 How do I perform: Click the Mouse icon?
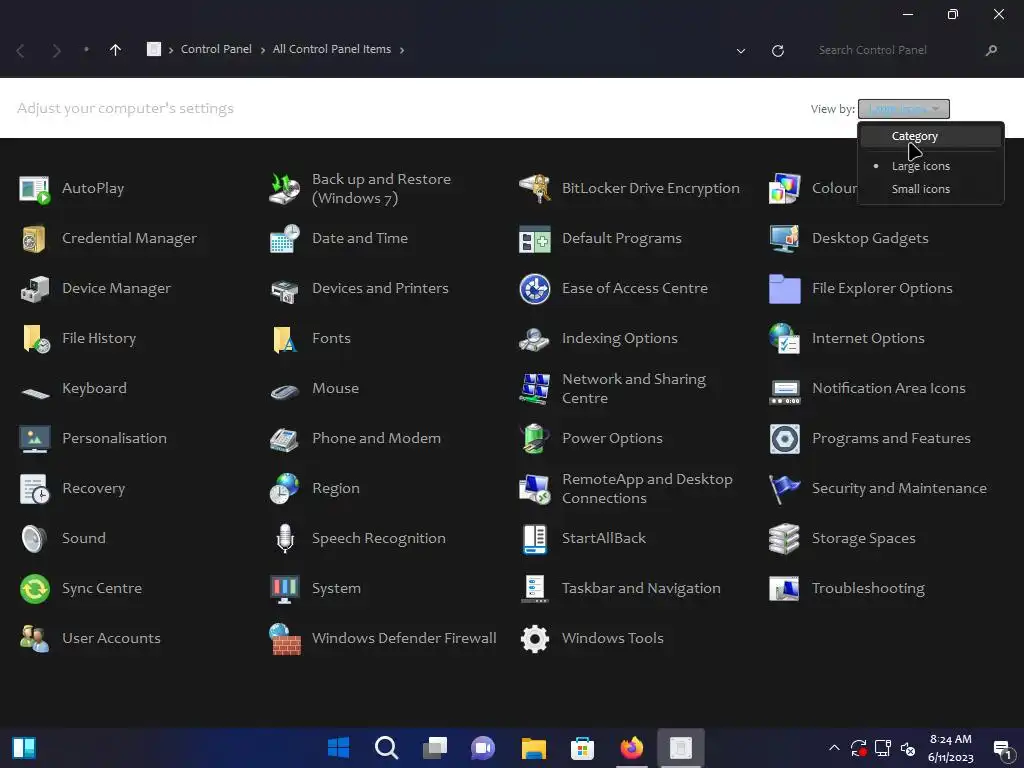[285, 391]
